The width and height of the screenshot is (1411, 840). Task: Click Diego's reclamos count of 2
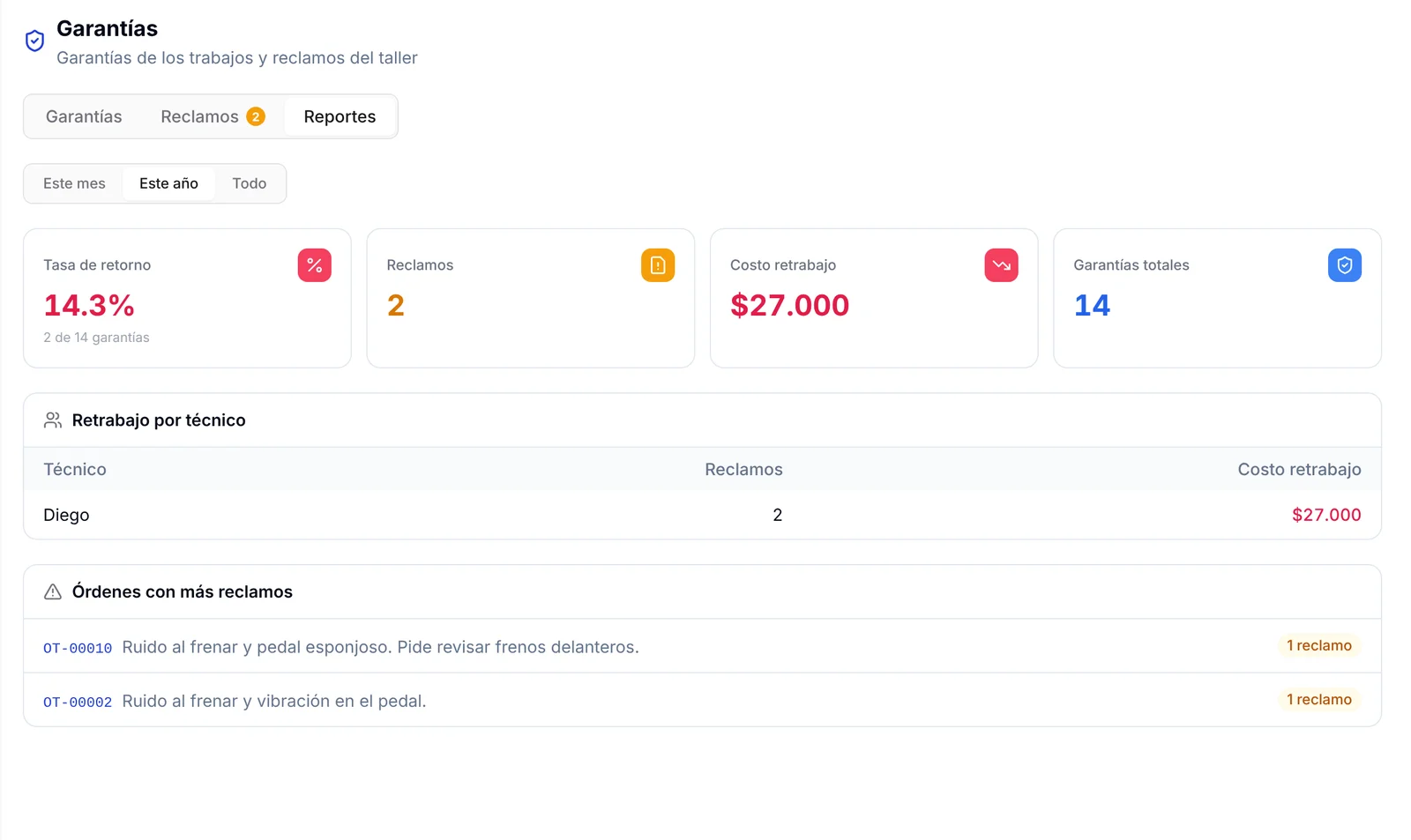click(777, 515)
